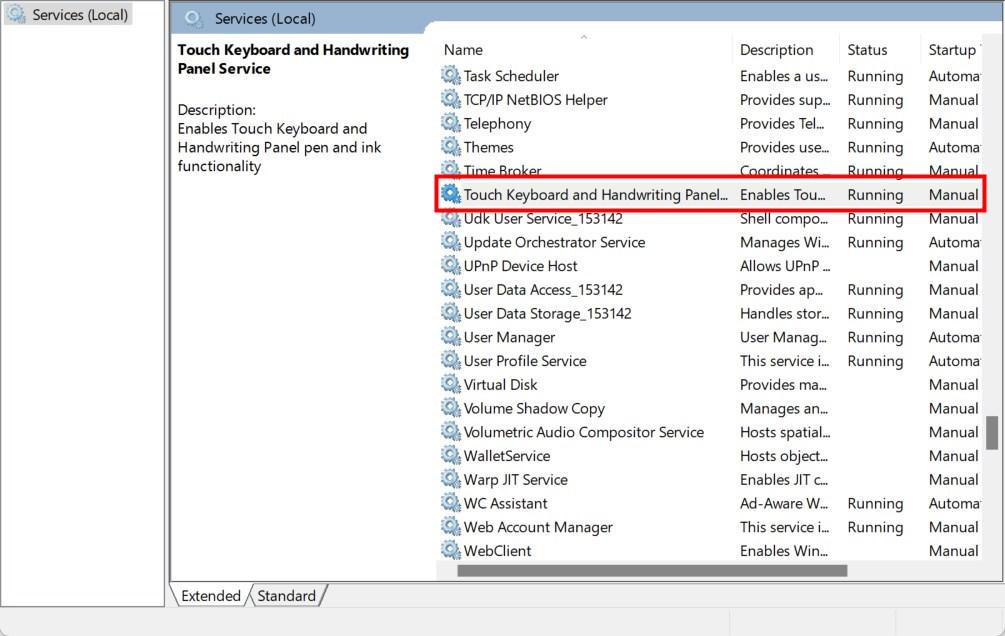Image resolution: width=1005 pixels, height=636 pixels.
Task: Click the horizontal scrollbar thumb
Action: 652,571
